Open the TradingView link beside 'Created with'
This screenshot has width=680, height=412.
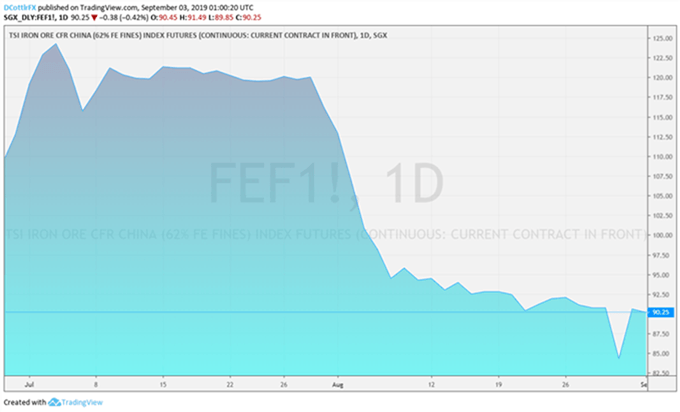coord(82,402)
